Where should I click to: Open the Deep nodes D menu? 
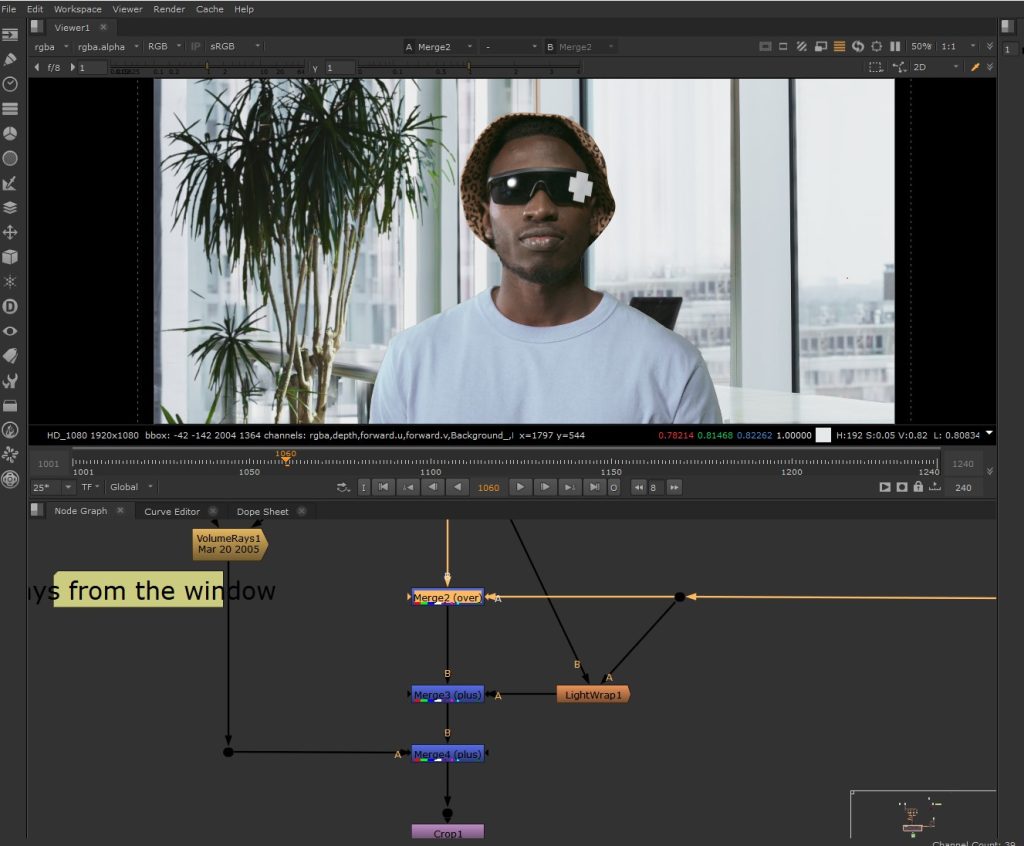(10, 306)
